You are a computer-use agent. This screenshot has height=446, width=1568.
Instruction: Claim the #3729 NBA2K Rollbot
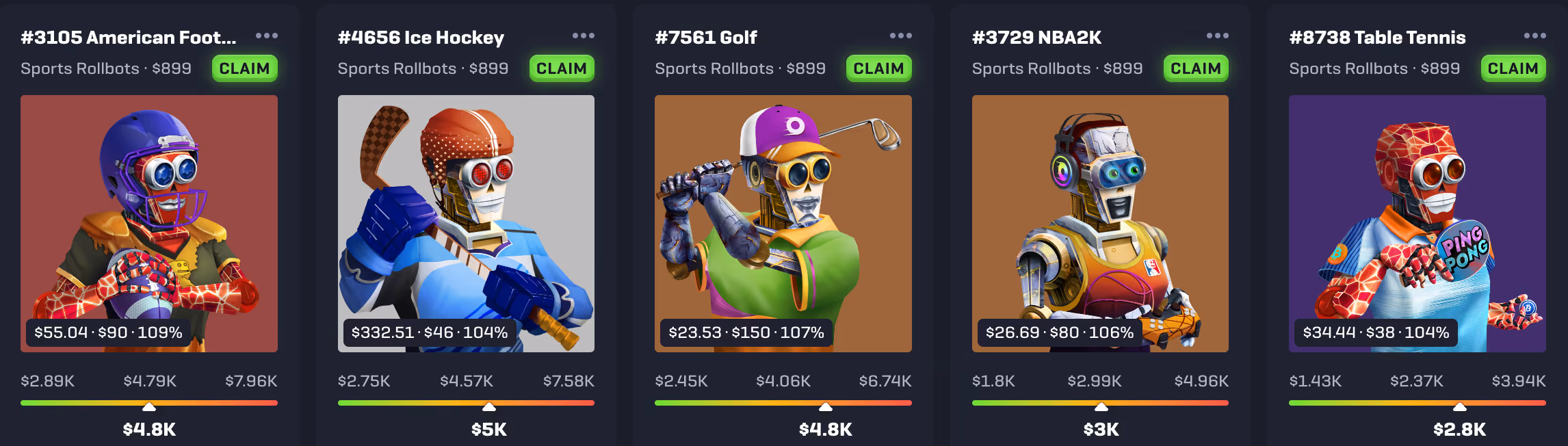1196,68
